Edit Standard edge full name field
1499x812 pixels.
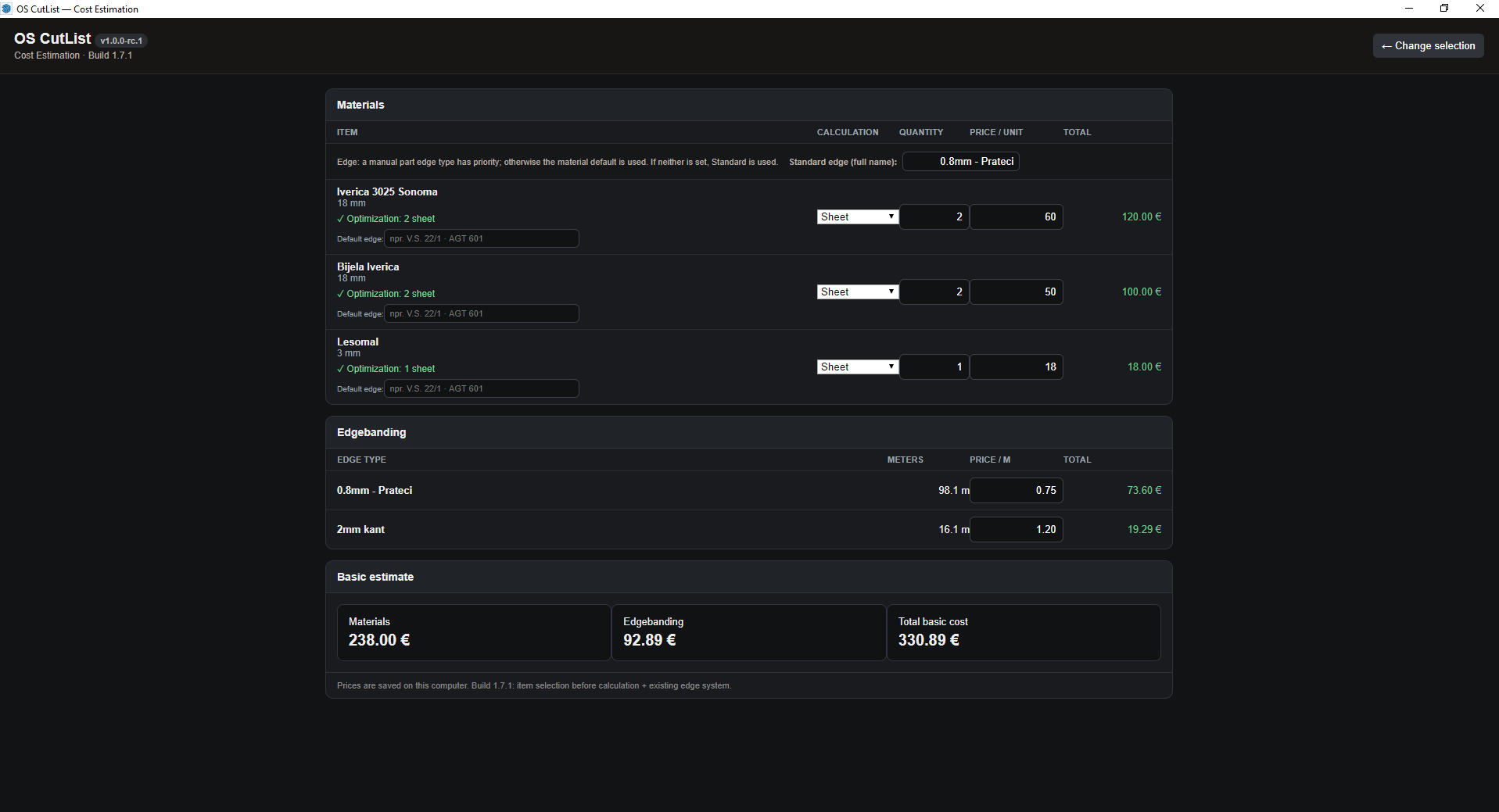pos(961,161)
